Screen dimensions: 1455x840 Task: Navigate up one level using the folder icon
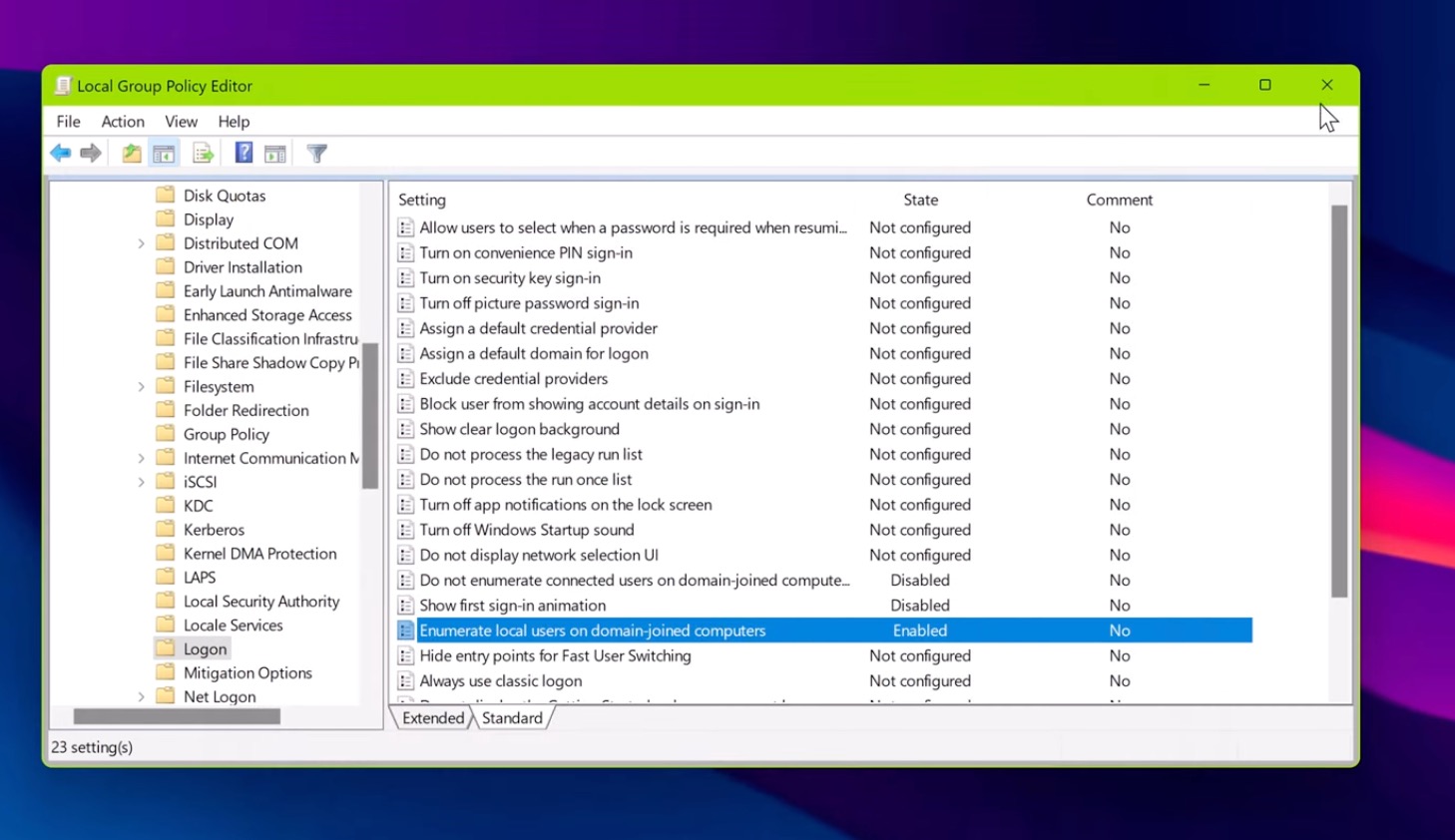(131, 153)
